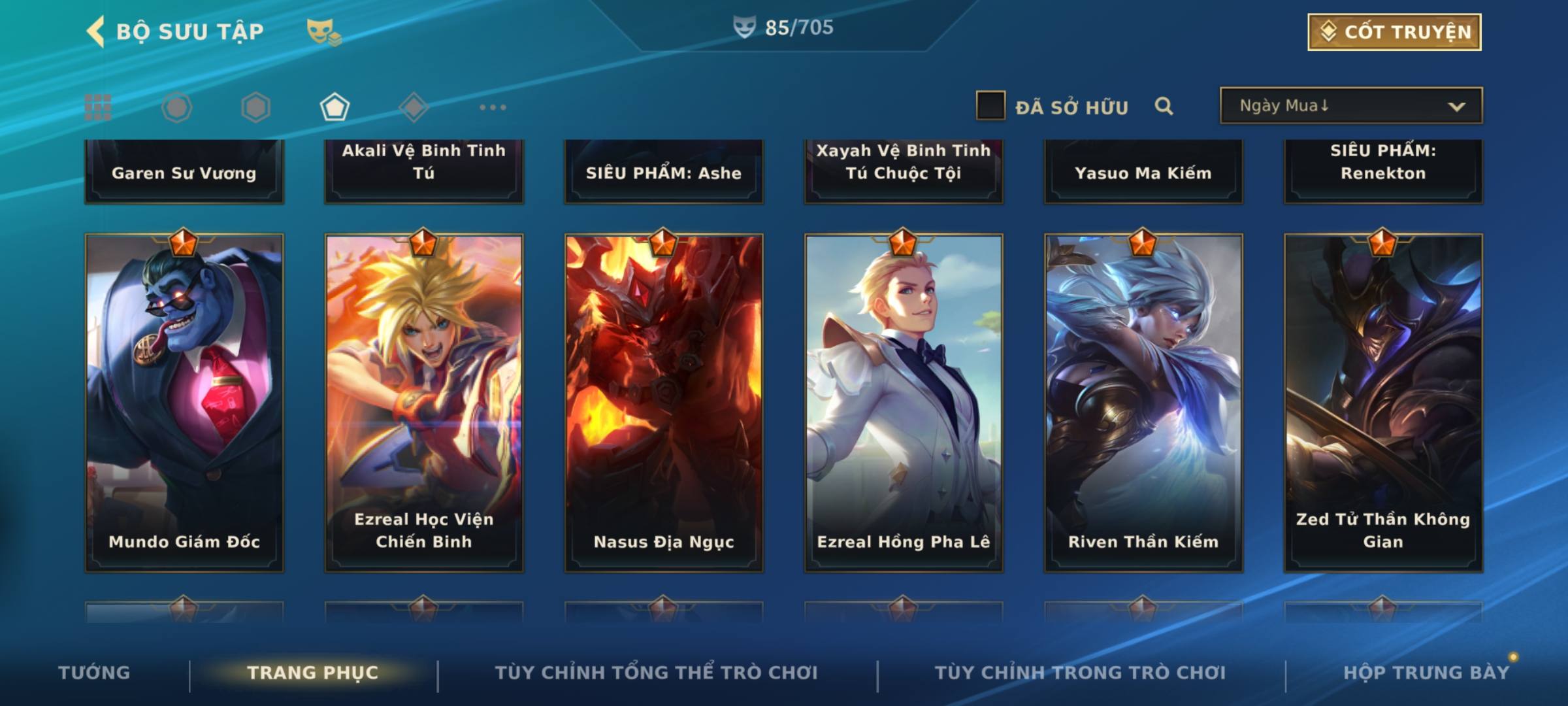Open the three-dots more filters icon
The image size is (1568, 706).
(493, 107)
